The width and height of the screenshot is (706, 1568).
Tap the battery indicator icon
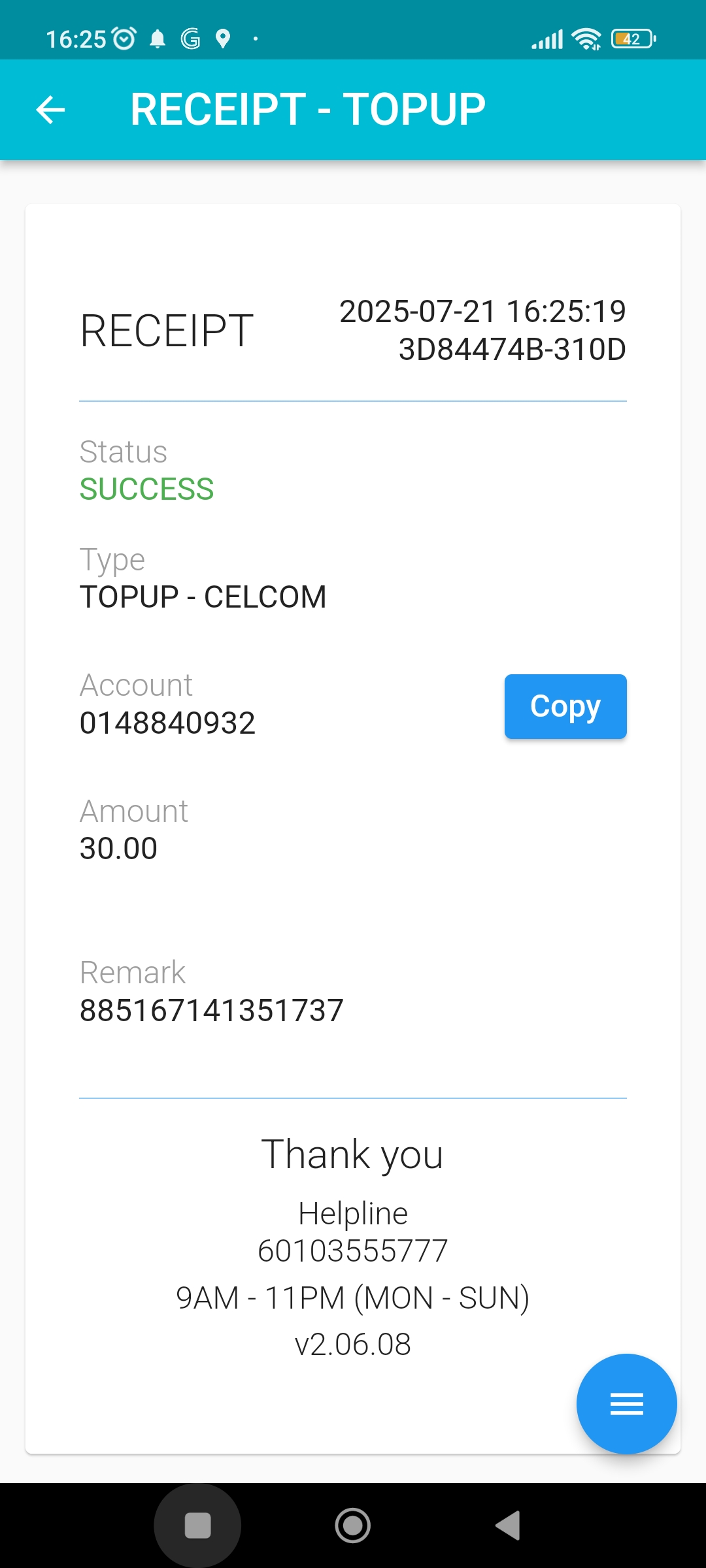[x=633, y=39]
